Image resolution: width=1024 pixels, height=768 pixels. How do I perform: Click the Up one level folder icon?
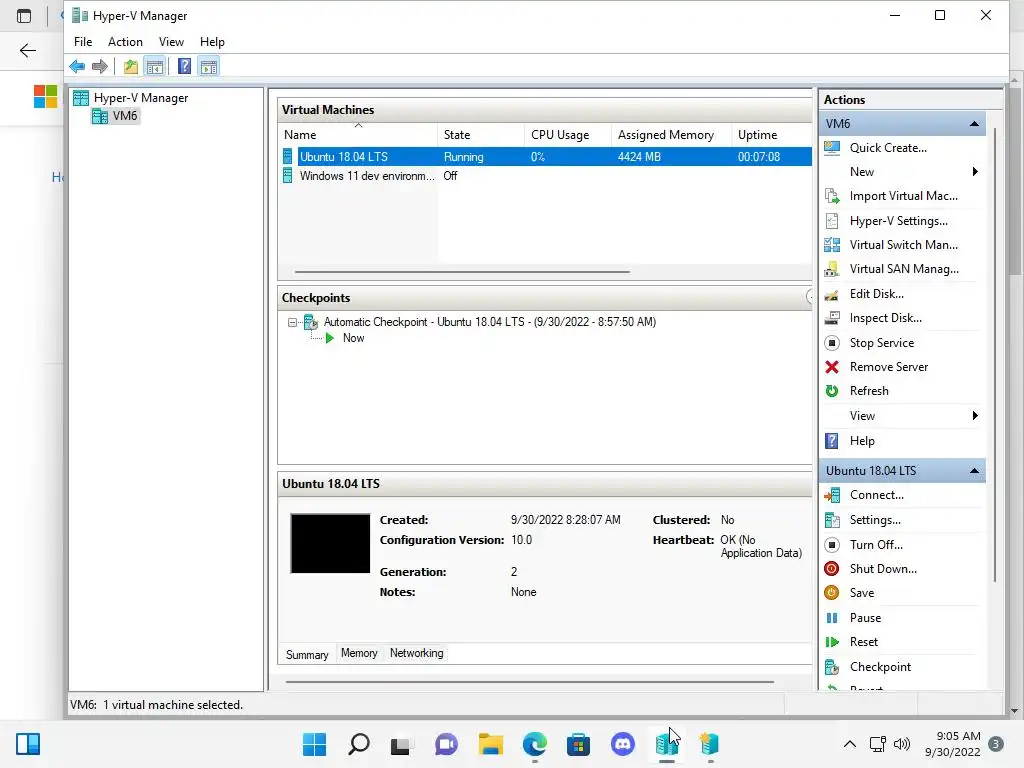(131, 66)
